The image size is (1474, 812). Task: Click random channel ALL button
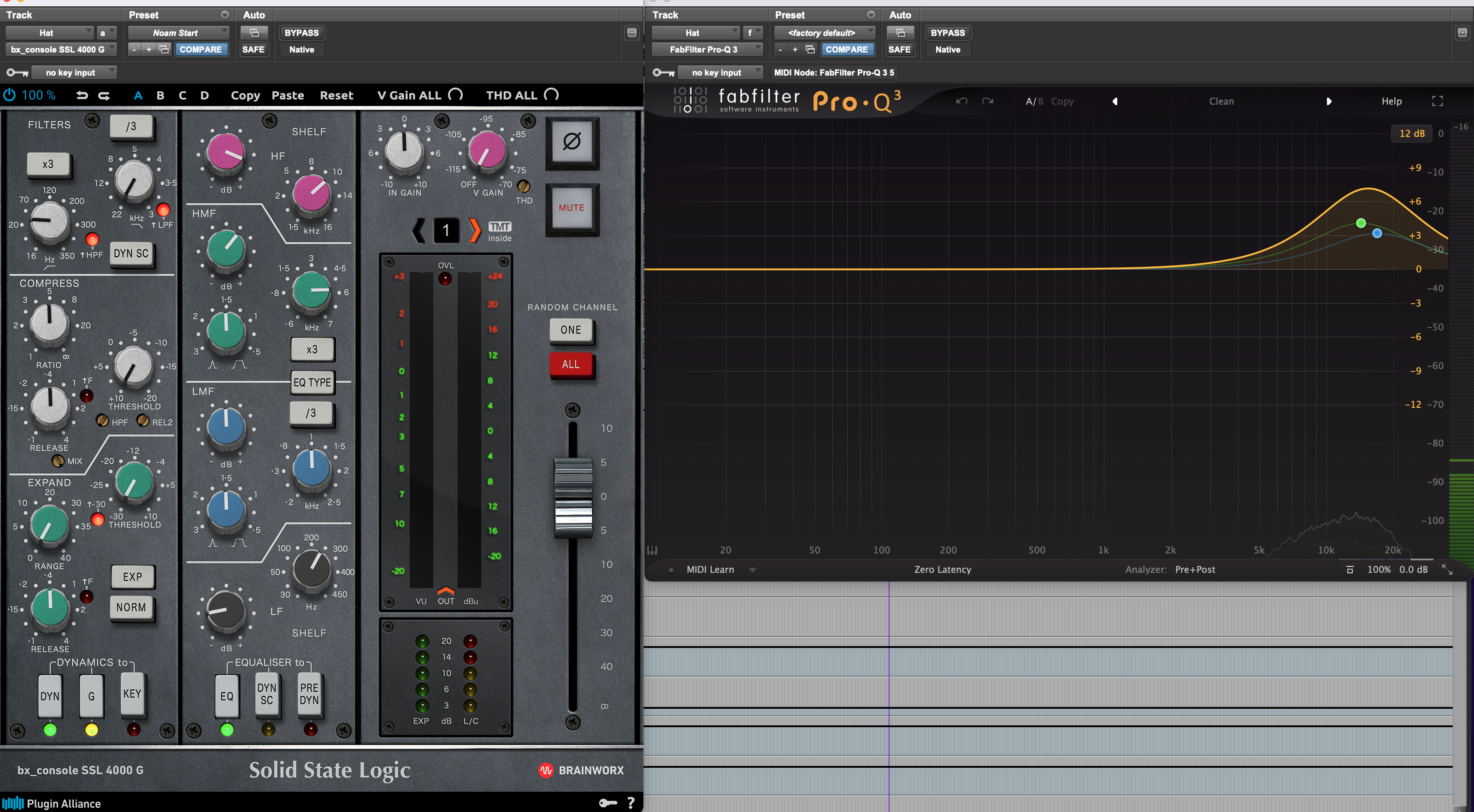(571, 365)
